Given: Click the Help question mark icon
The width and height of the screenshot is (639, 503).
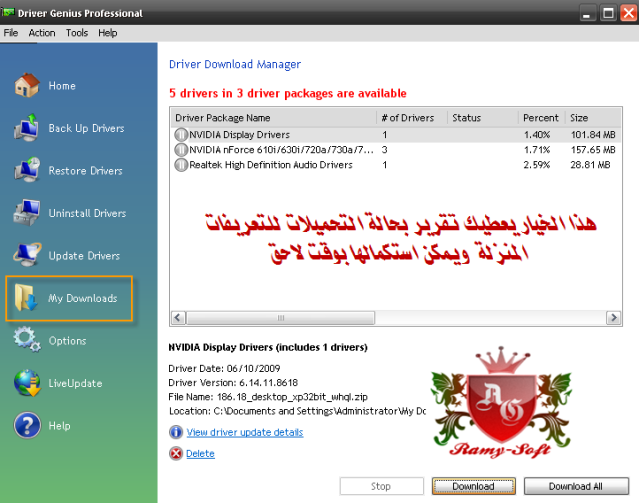Looking at the screenshot, I should click(27, 425).
